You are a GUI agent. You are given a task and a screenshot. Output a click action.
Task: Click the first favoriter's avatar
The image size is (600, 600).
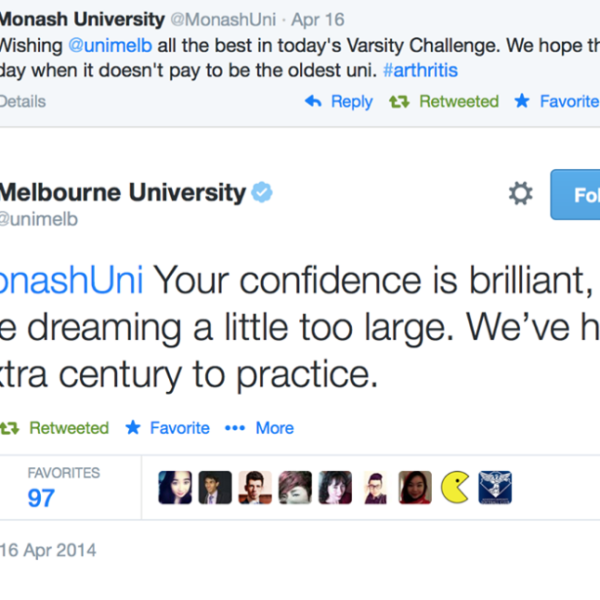[x=175, y=487]
